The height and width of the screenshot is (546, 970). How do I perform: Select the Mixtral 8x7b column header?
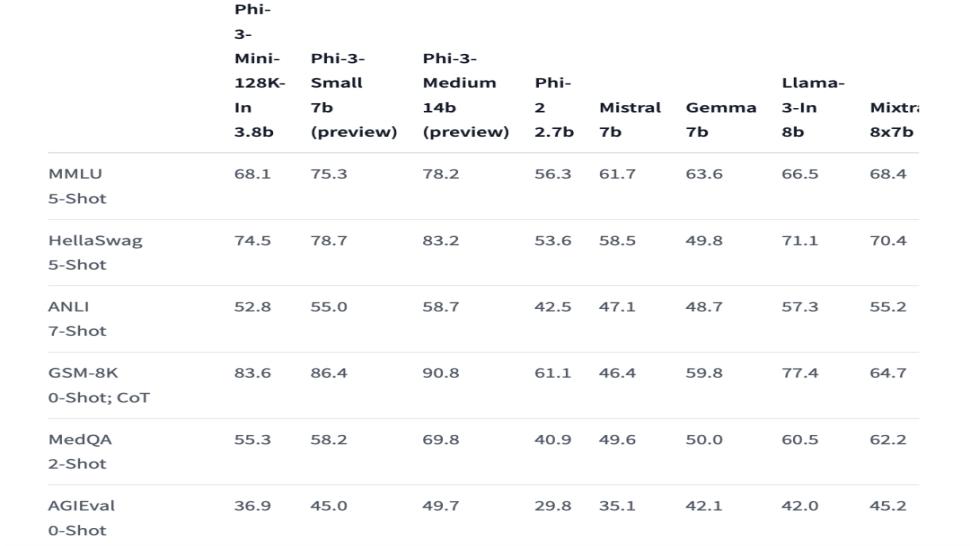pyautogui.click(x=893, y=119)
